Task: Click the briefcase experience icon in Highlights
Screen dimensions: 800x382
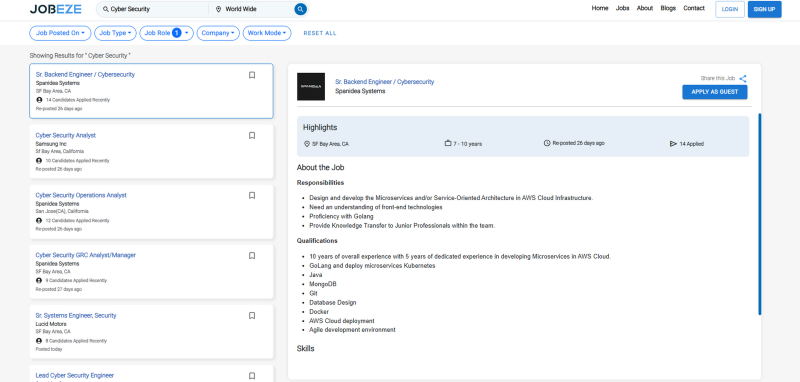Action: (448, 143)
